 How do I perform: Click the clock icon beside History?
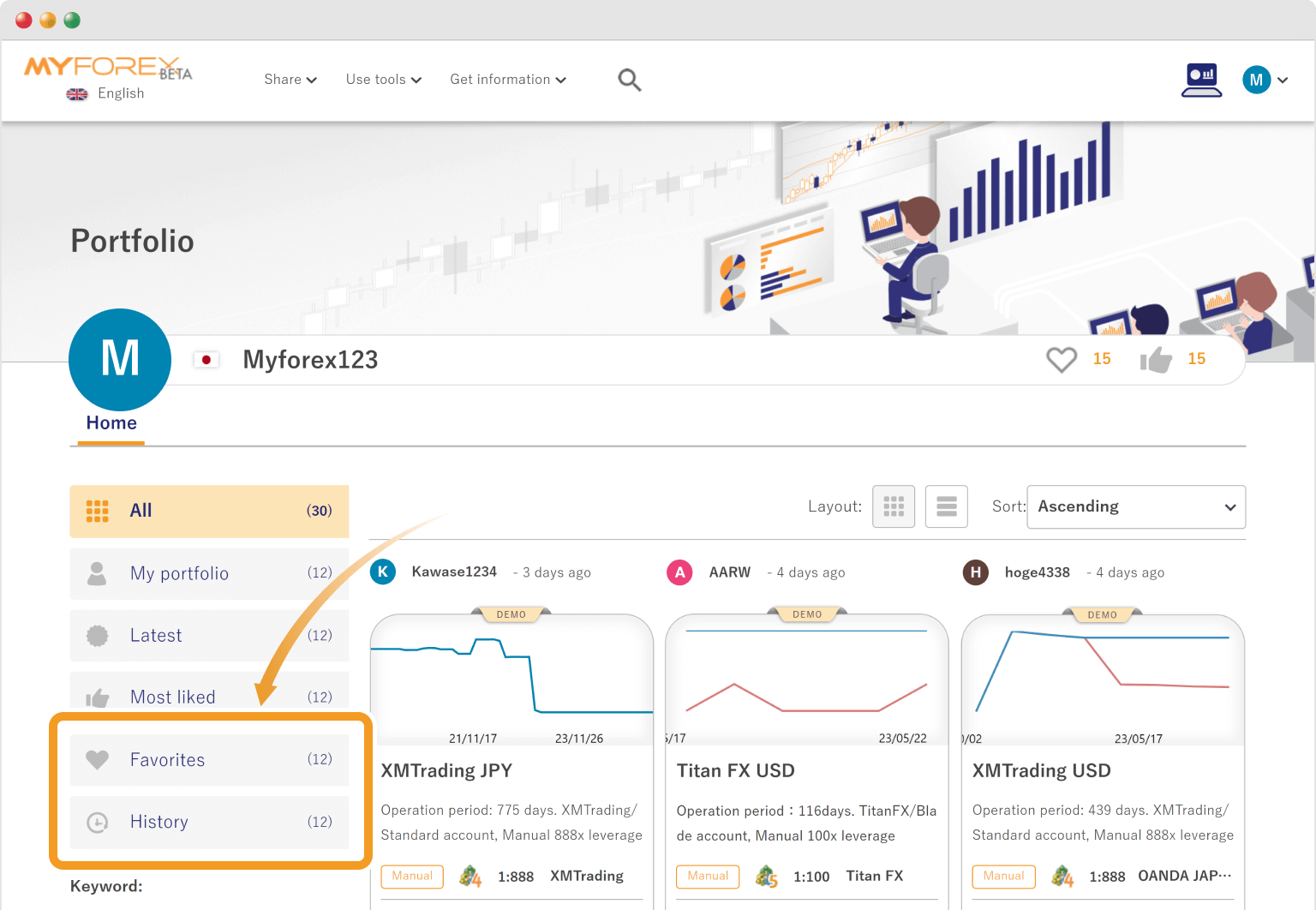point(98,823)
